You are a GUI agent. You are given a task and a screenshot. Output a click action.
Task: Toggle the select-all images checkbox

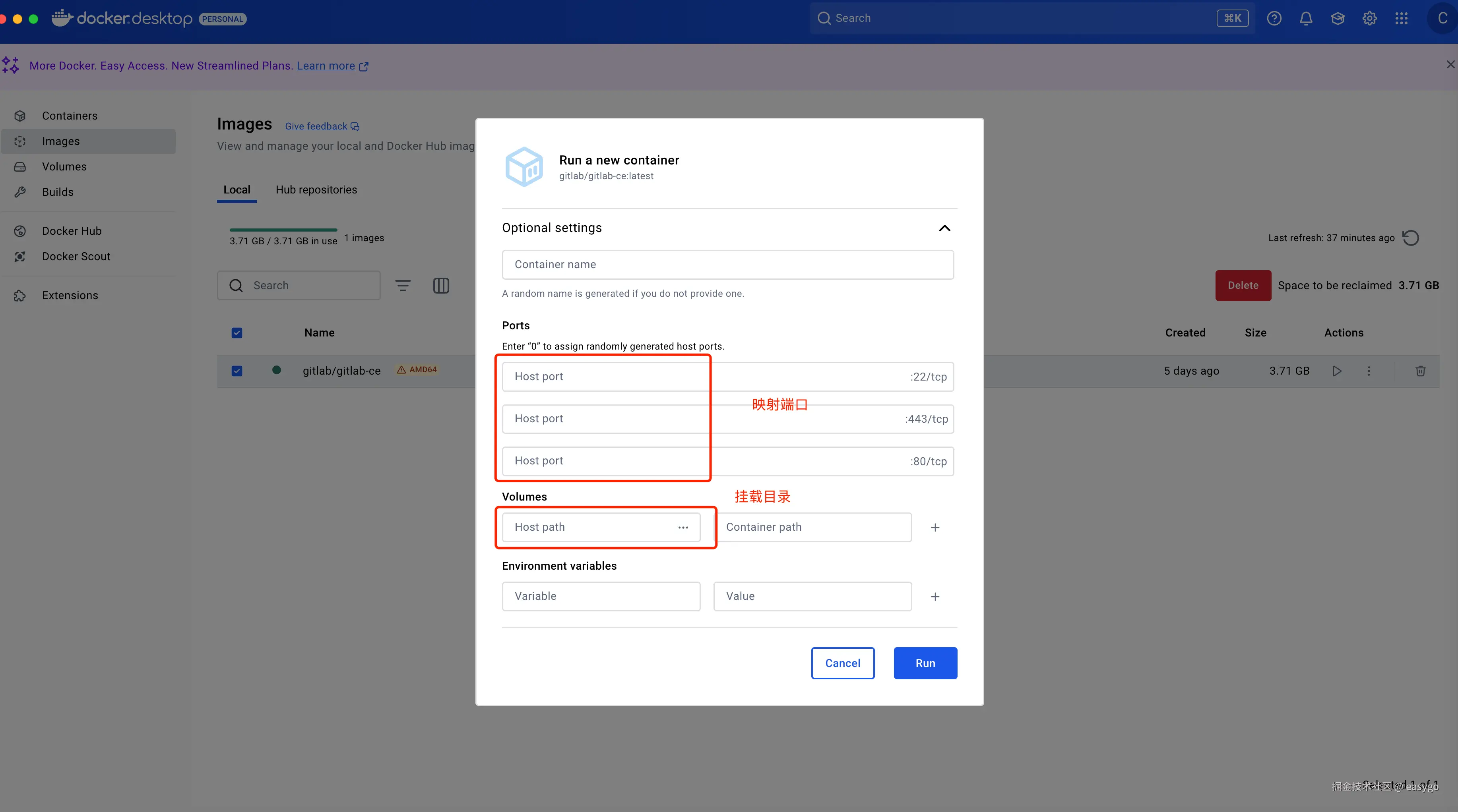tap(237, 333)
